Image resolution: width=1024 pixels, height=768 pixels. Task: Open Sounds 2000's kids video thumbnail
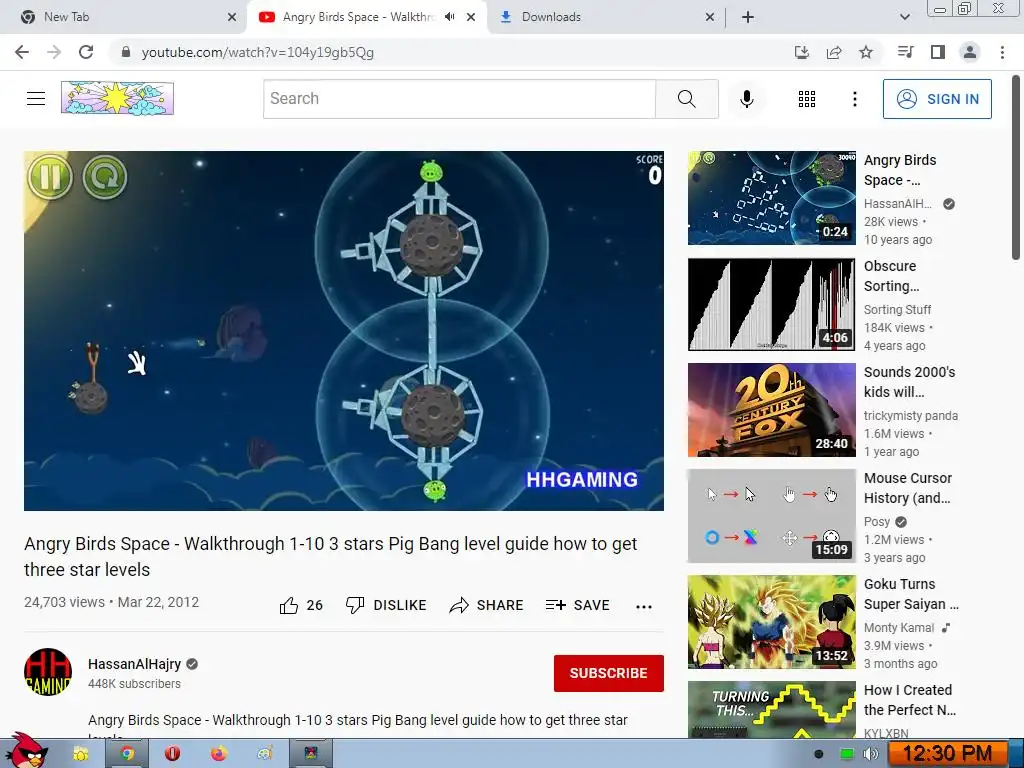click(x=771, y=410)
